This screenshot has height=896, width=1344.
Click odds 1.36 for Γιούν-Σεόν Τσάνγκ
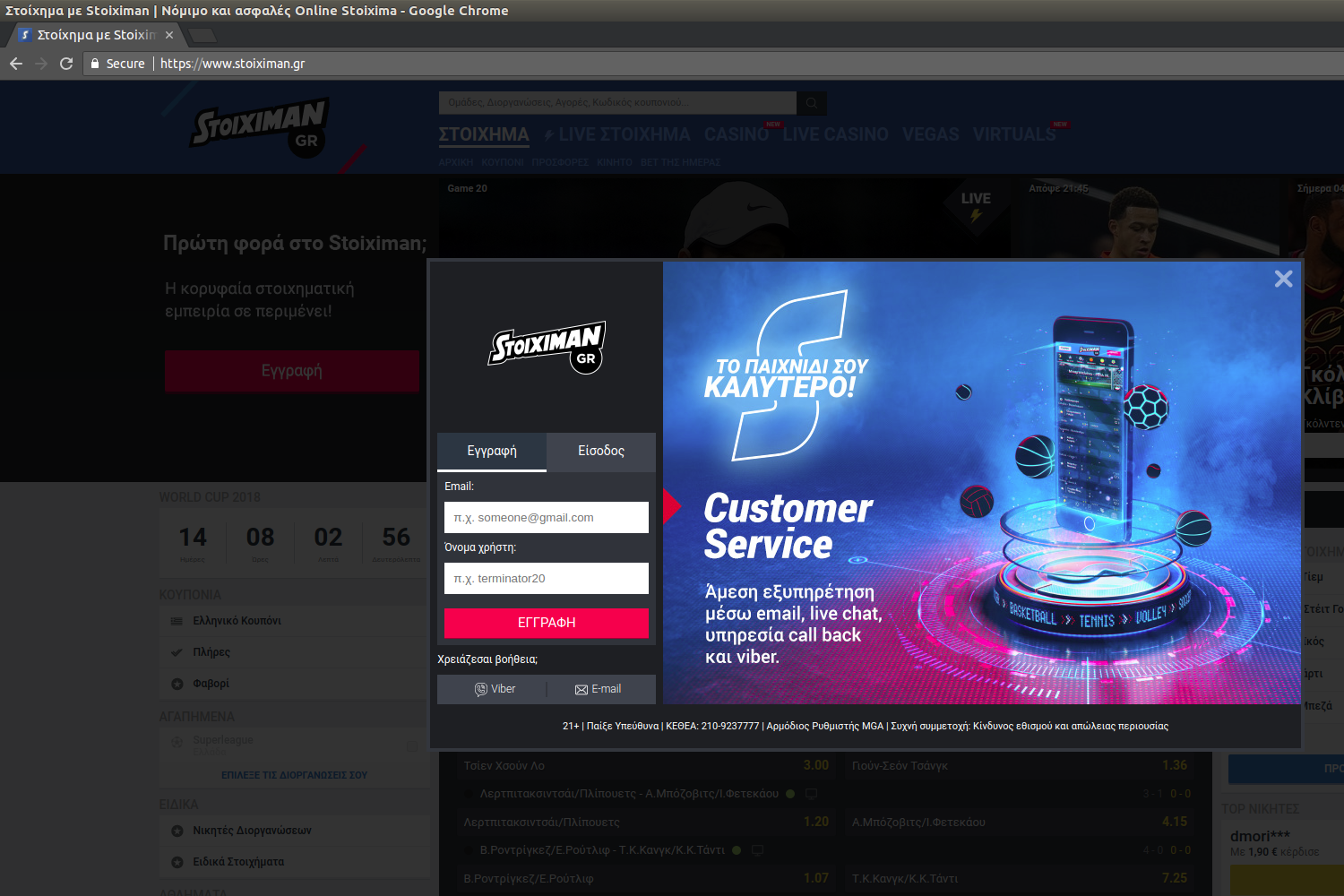1175,765
